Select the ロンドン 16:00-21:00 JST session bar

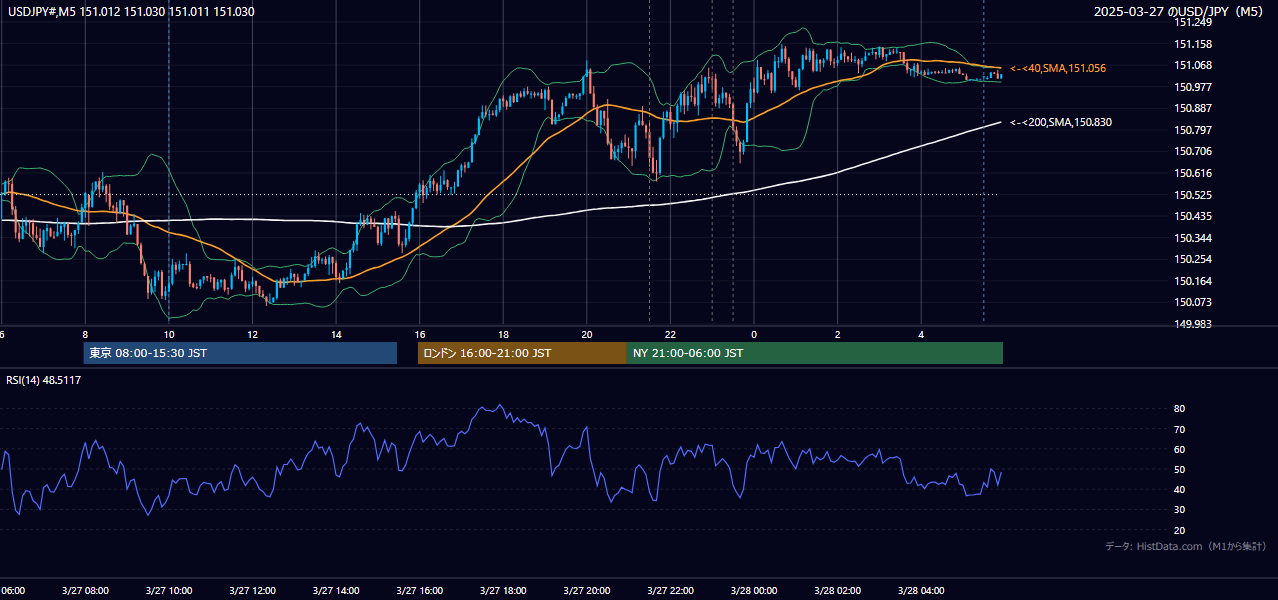522,353
